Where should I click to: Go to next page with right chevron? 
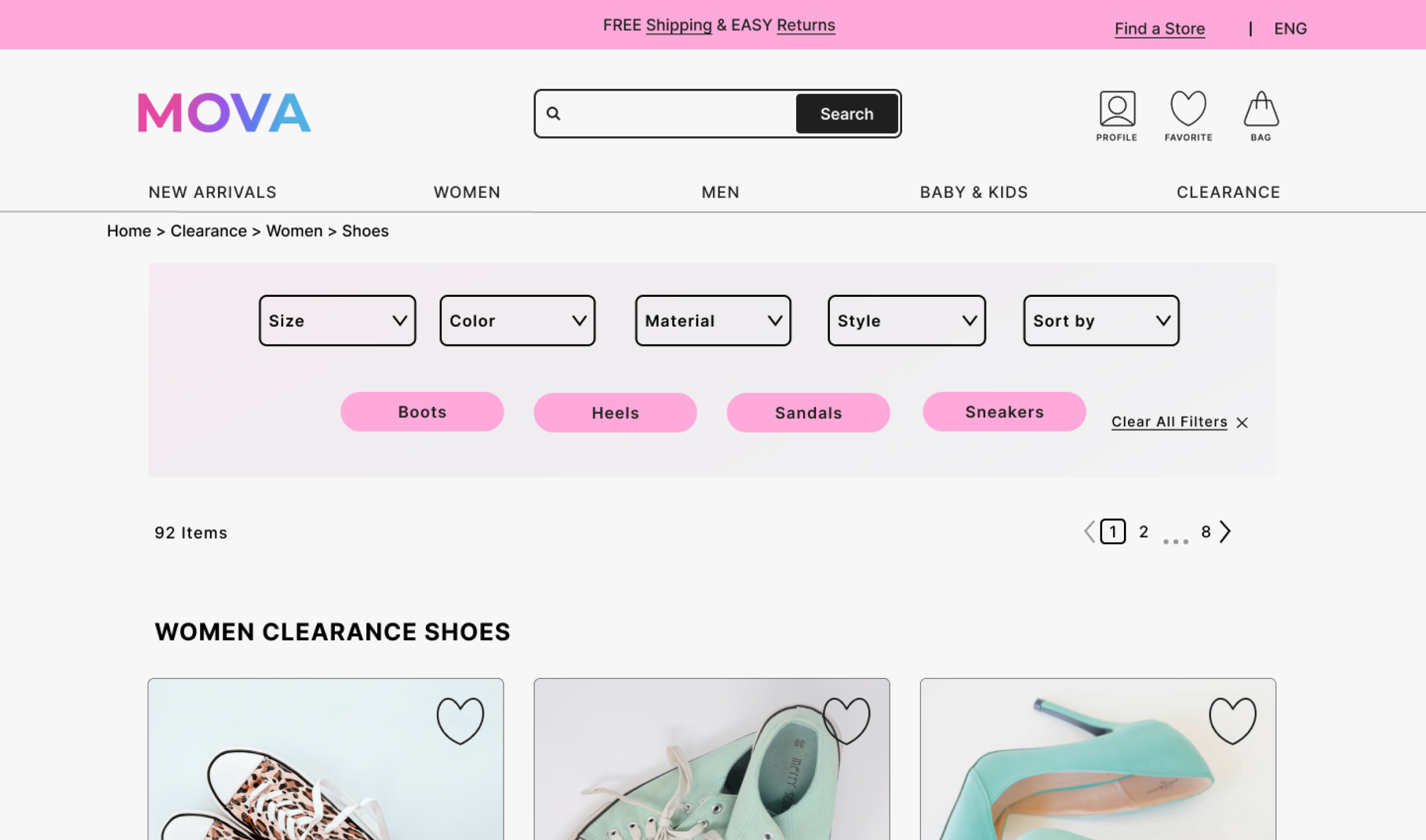point(1225,532)
